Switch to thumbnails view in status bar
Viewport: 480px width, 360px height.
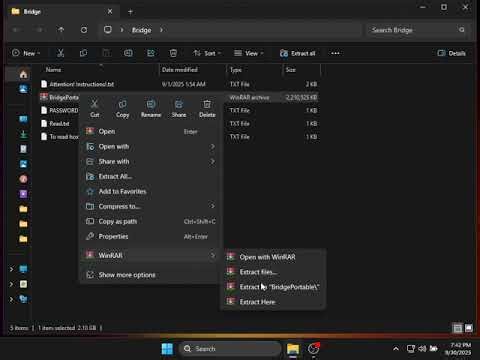pos(469,328)
